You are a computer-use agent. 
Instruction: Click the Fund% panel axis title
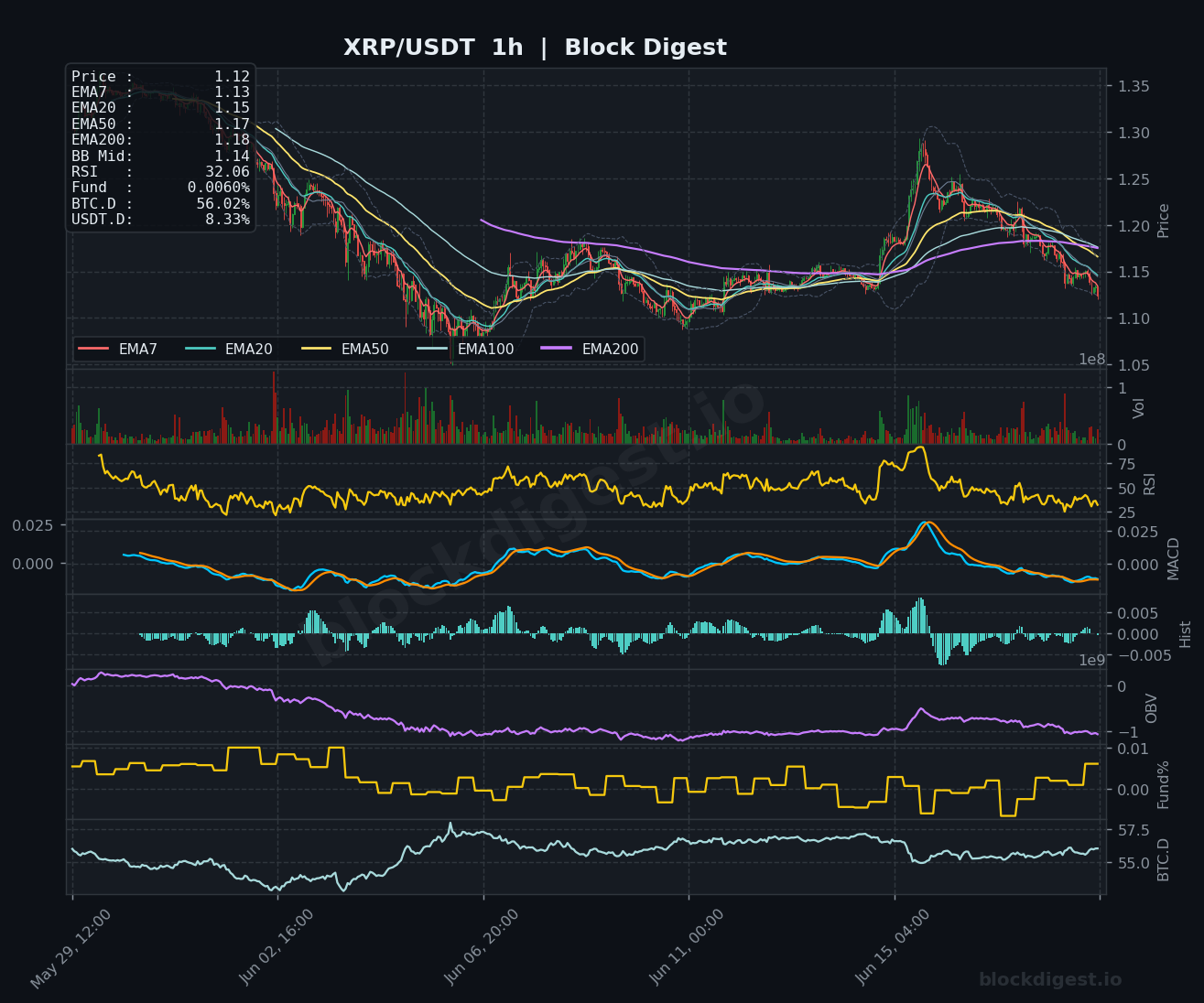(1164, 784)
